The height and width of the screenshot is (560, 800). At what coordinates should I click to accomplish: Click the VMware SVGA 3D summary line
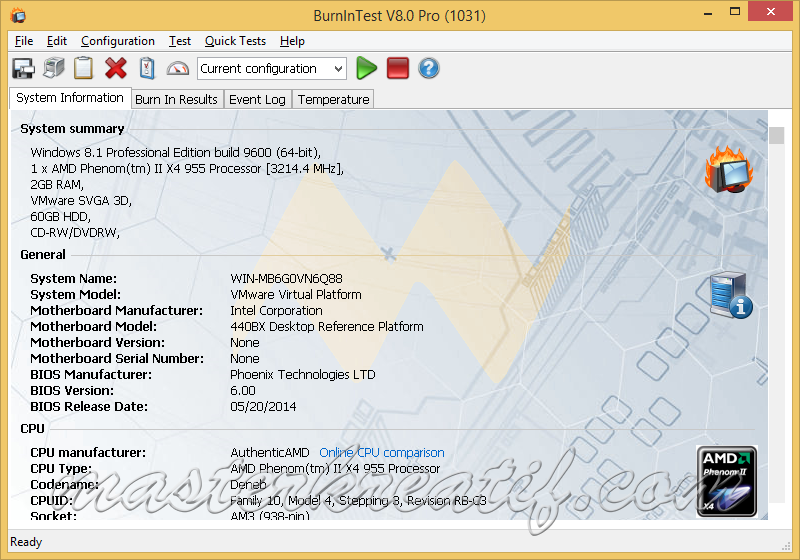pyautogui.click(x=81, y=200)
